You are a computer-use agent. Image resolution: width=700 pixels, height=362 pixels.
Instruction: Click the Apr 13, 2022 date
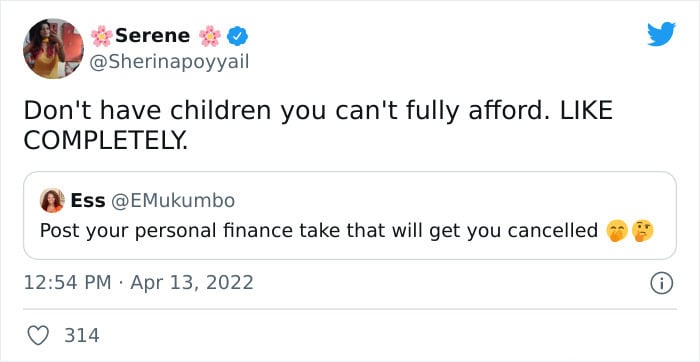point(192,283)
